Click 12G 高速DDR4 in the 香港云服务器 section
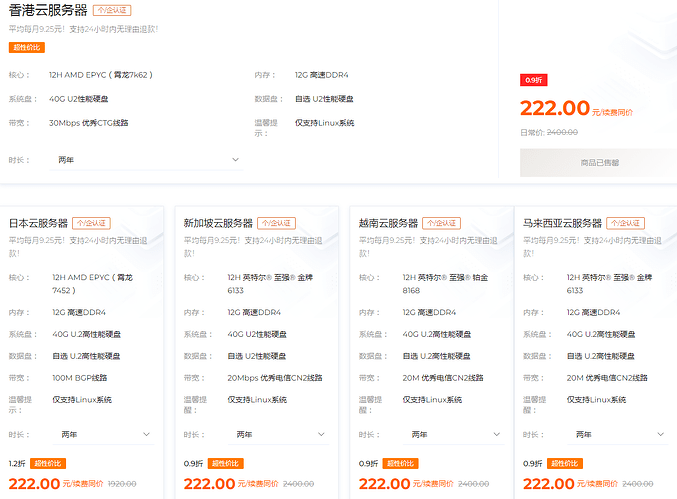 (322, 75)
